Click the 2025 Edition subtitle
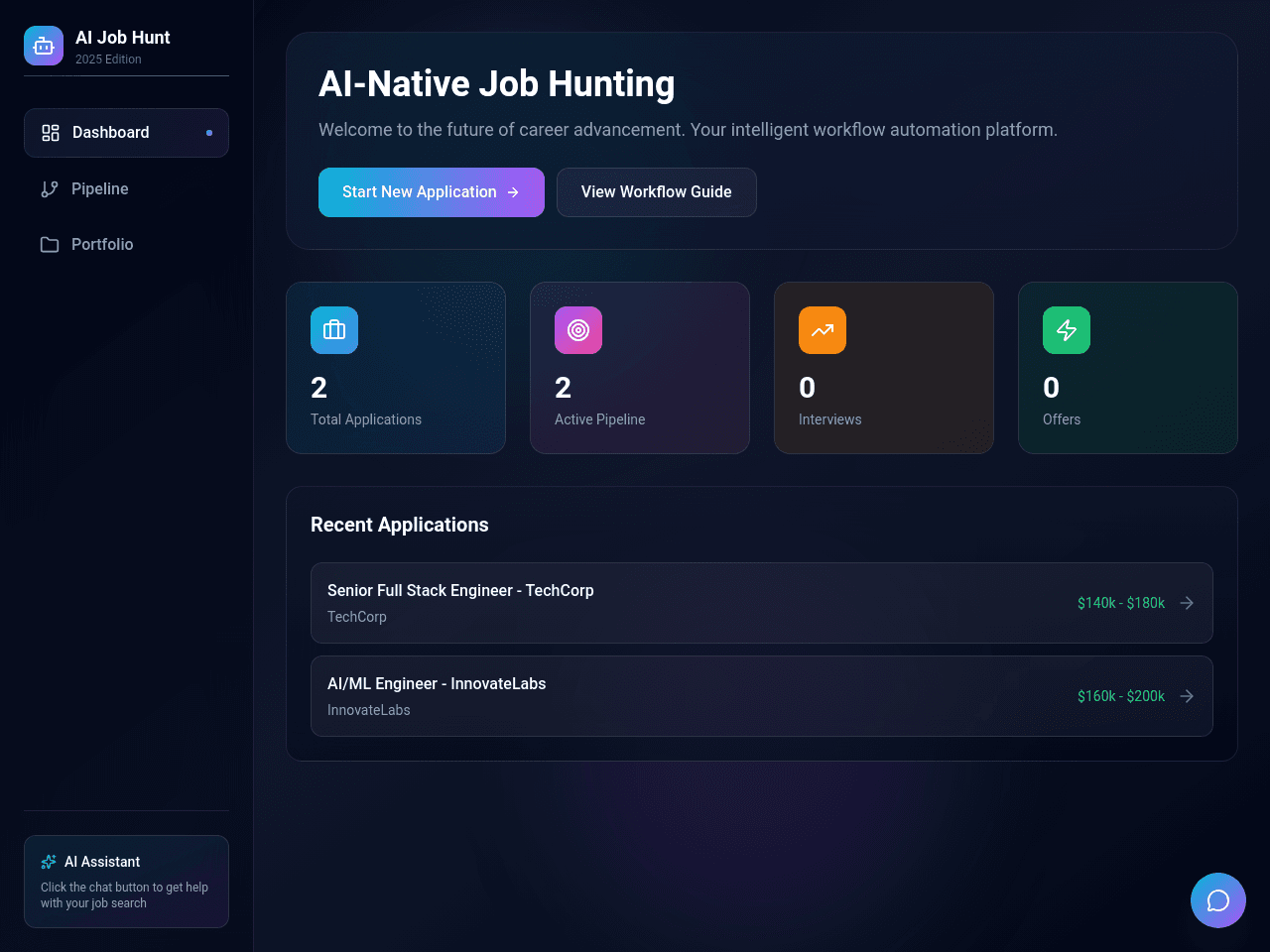Screen dimensions: 1270x952 pyautogui.click(x=108, y=59)
